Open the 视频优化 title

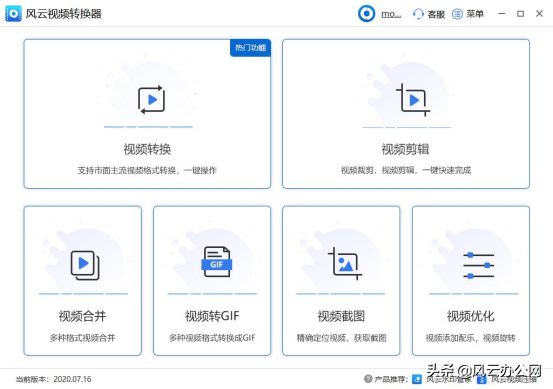pos(471,316)
